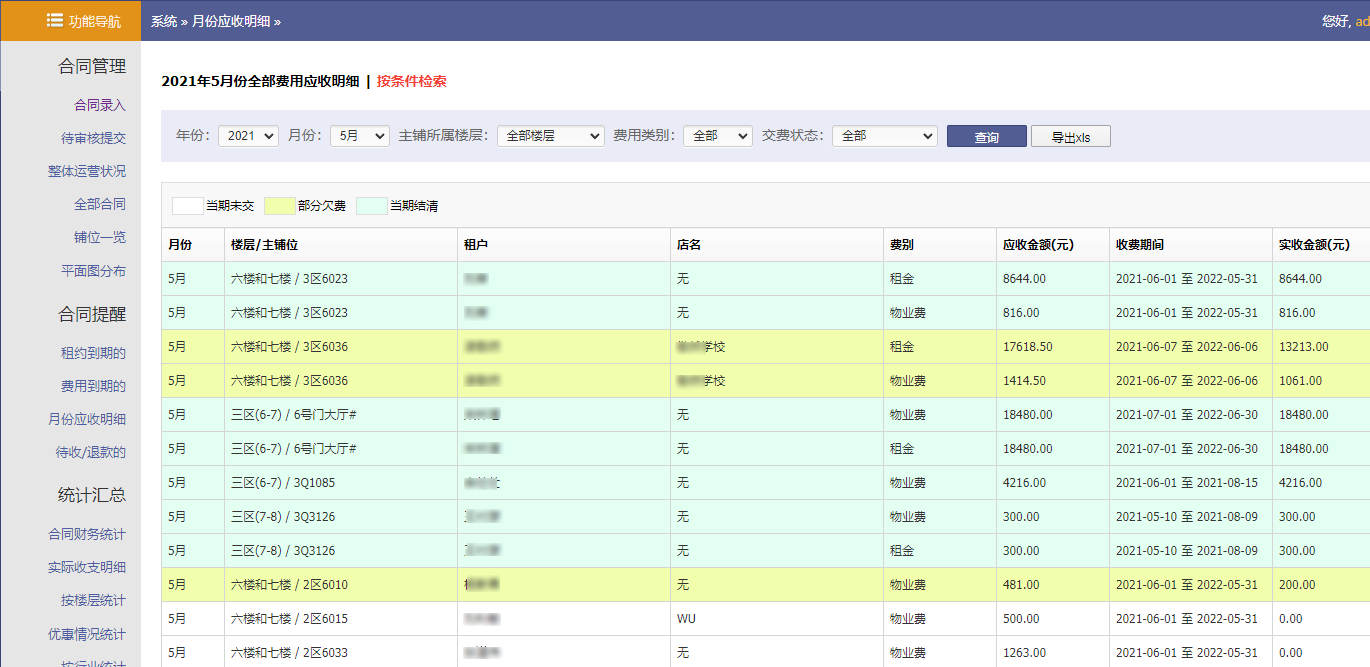Screen dimensions: 1370x667
Task: Click the yellow 部分欠费 legend swatch
Action: tap(279, 206)
